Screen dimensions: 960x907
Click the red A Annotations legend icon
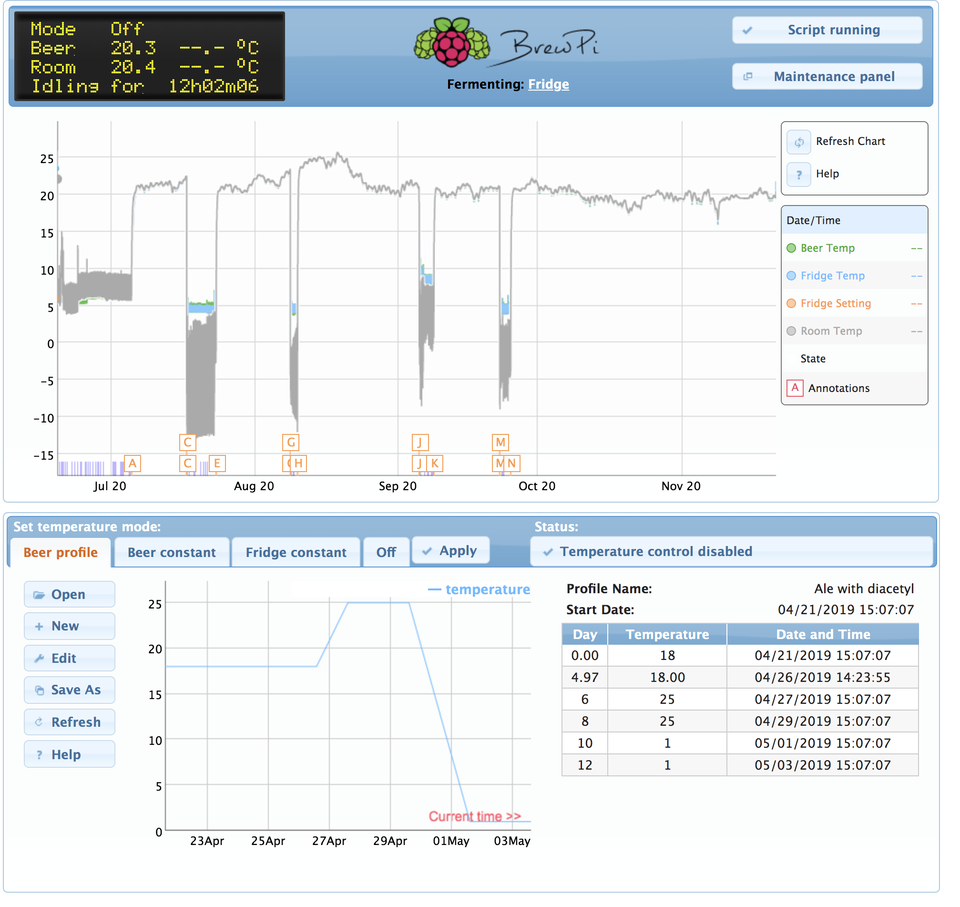(795, 388)
